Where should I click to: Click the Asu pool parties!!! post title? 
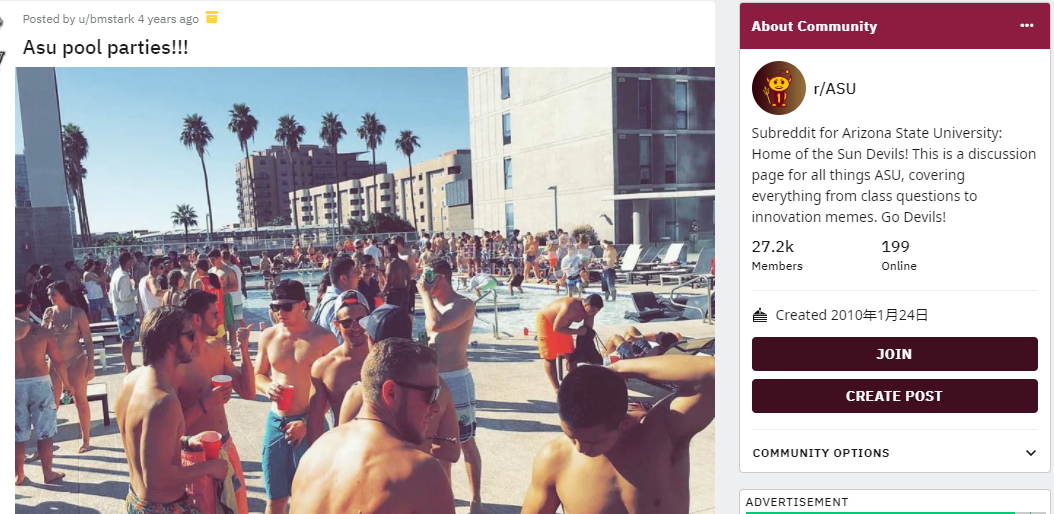click(106, 48)
